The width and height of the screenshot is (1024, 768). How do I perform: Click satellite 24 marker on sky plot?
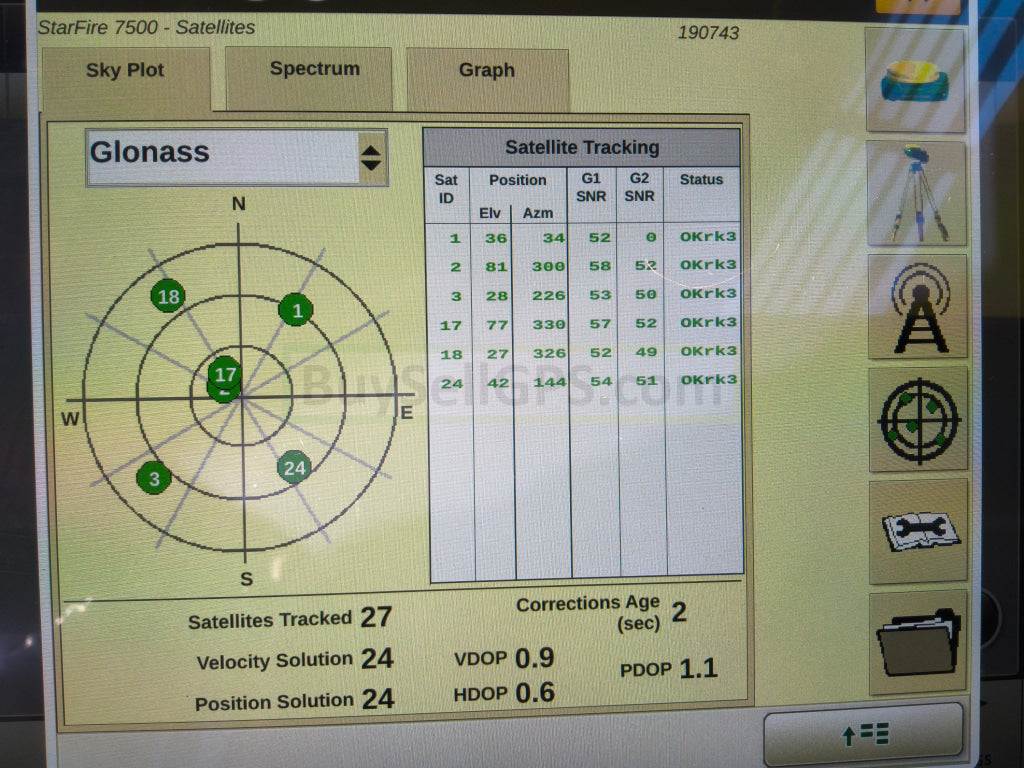[294, 466]
